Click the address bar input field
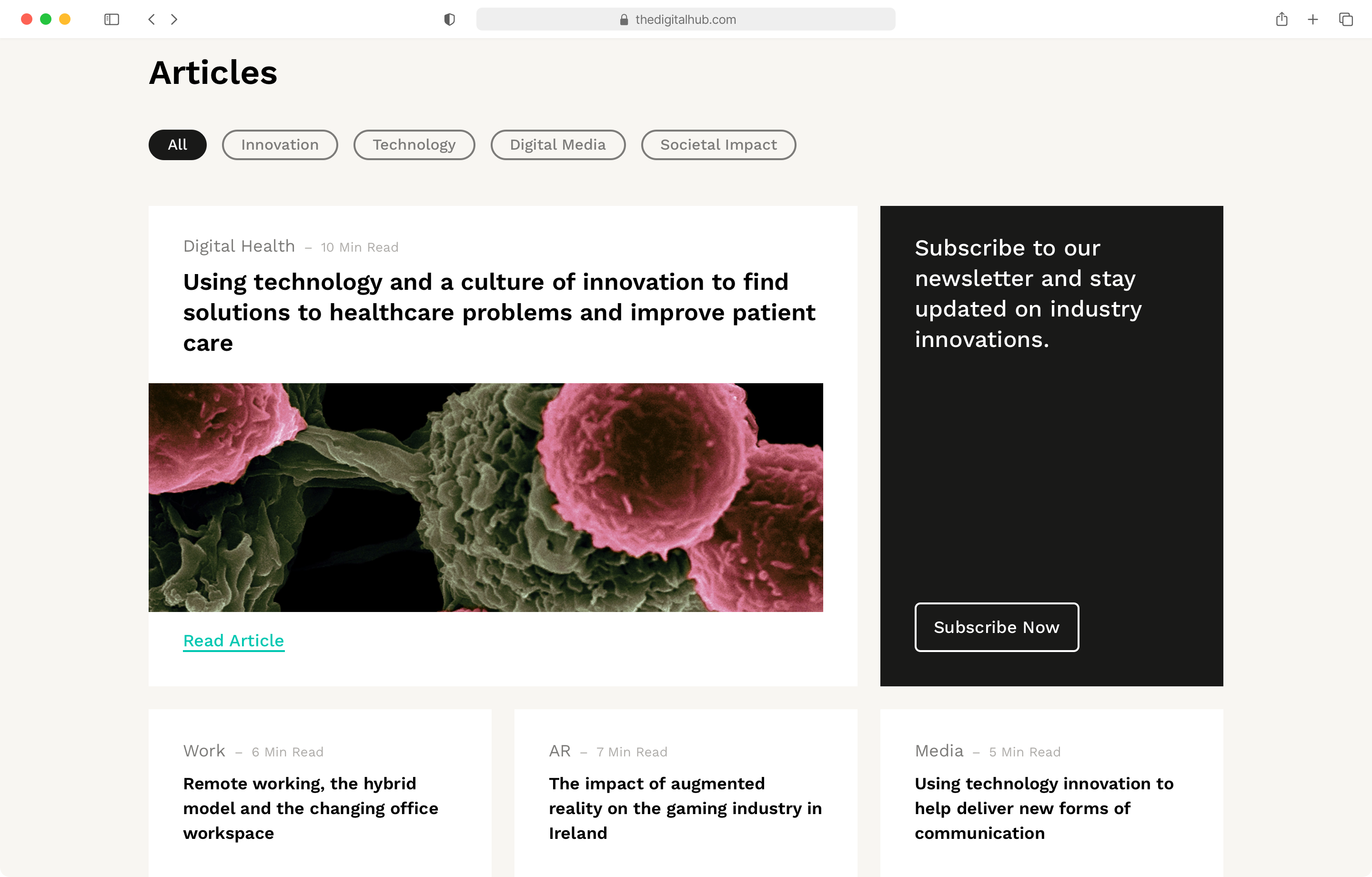The image size is (1372, 877). pos(685,19)
